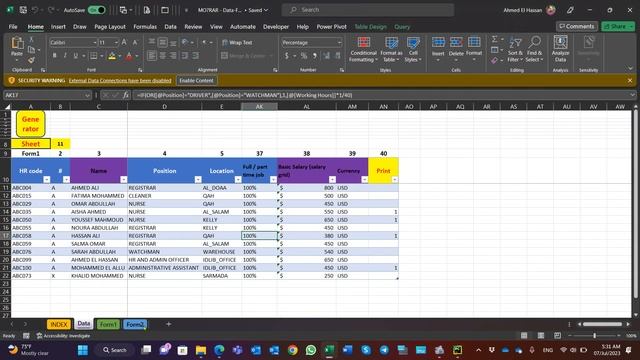Click the Share button

click(x=617, y=26)
